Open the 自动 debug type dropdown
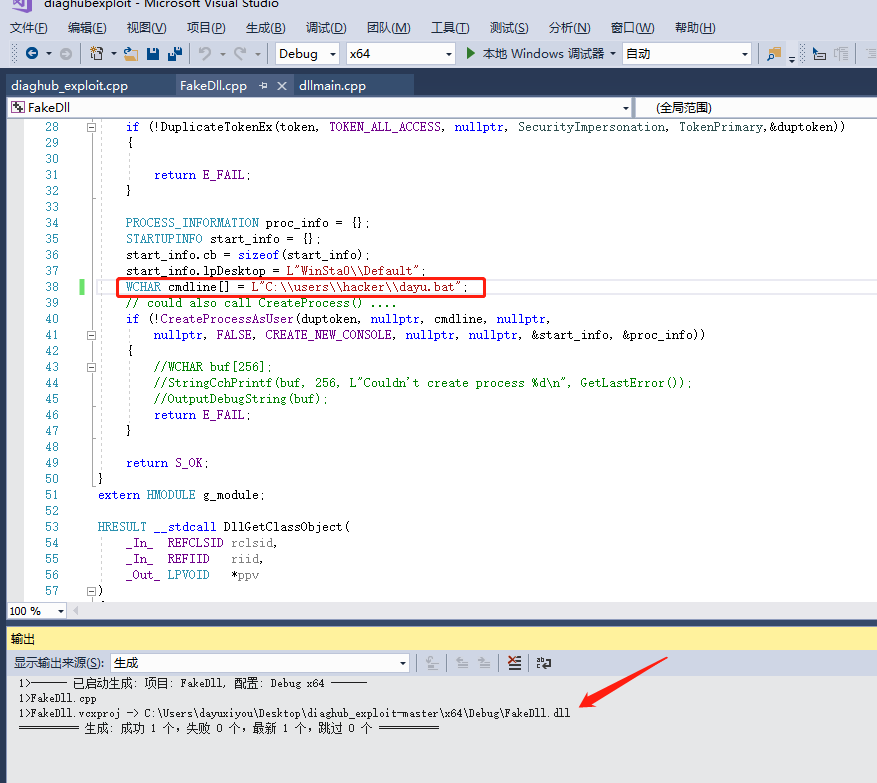This screenshot has width=877, height=783. [x=686, y=54]
